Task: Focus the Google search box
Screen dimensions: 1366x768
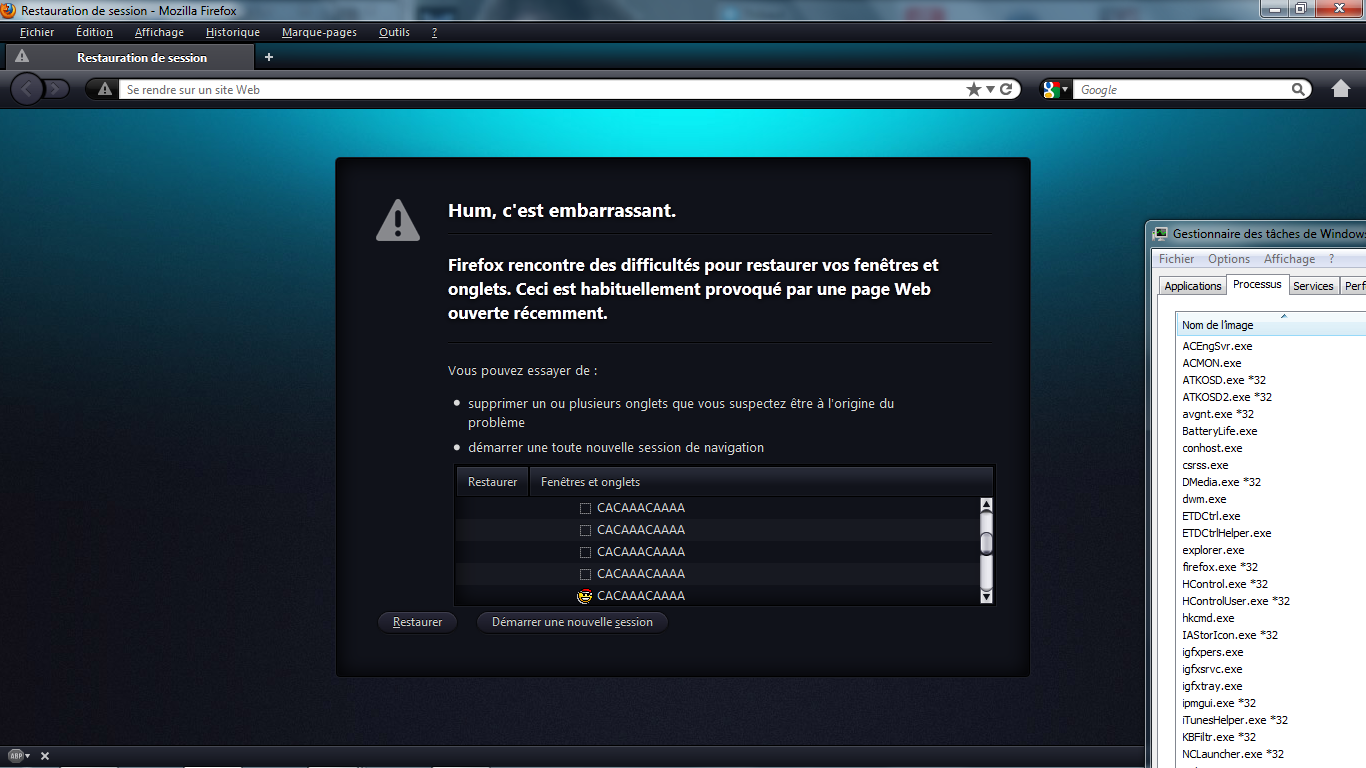Action: (1182, 89)
